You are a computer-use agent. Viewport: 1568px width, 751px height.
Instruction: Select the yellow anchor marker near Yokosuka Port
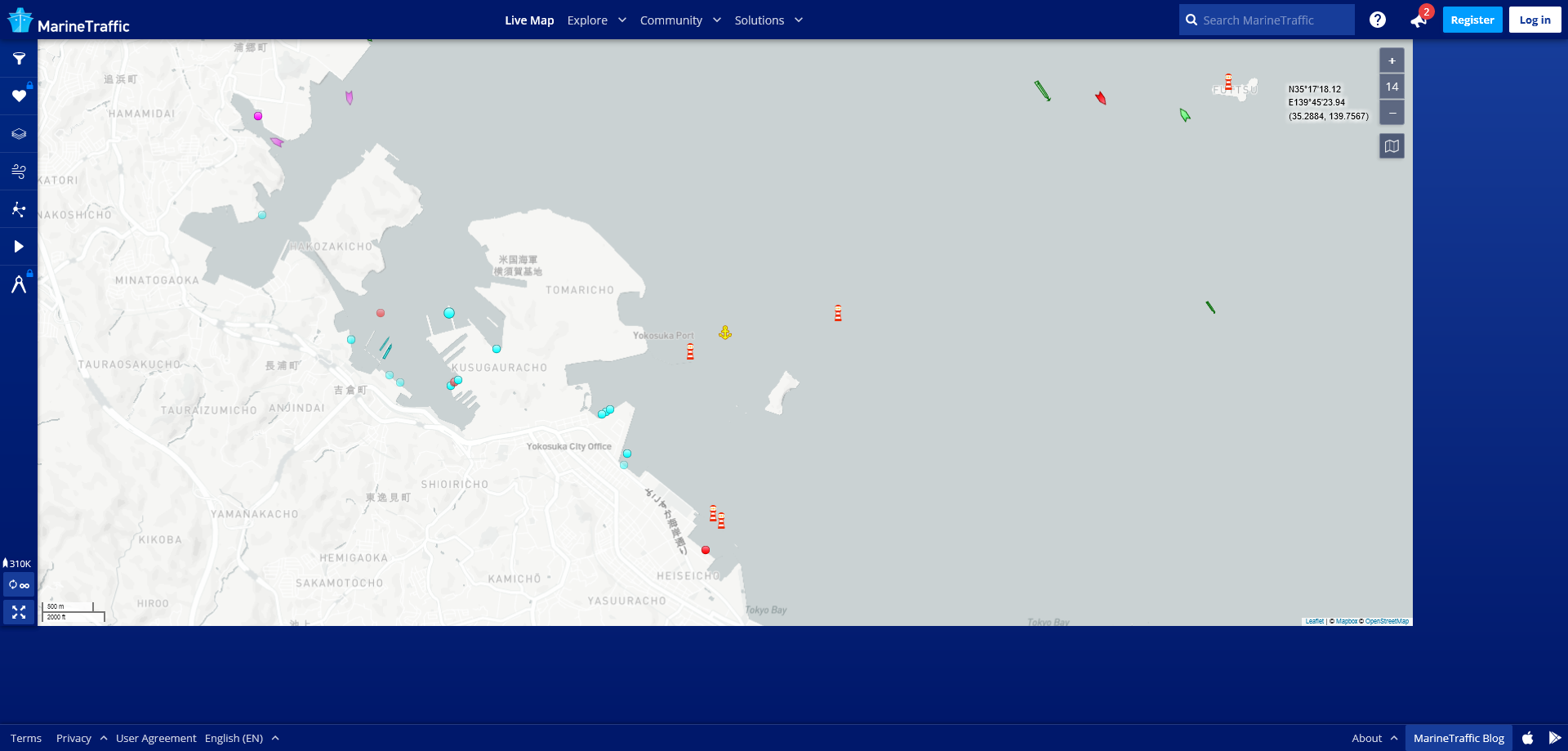coord(725,333)
